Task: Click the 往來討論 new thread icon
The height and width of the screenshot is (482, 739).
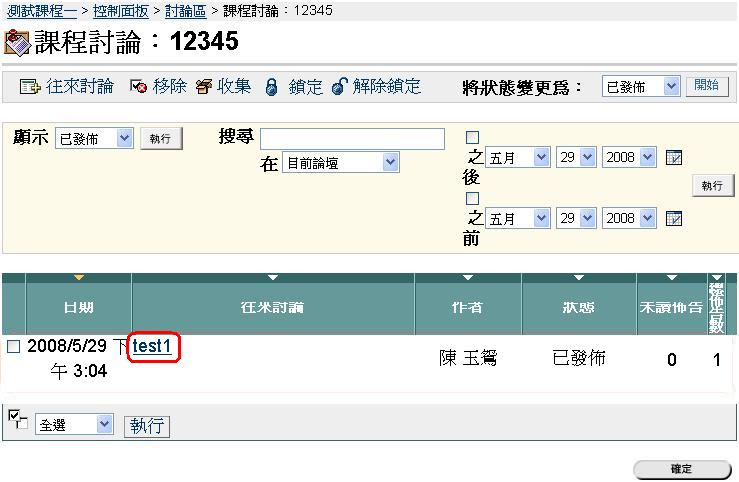Action: point(29,87)
